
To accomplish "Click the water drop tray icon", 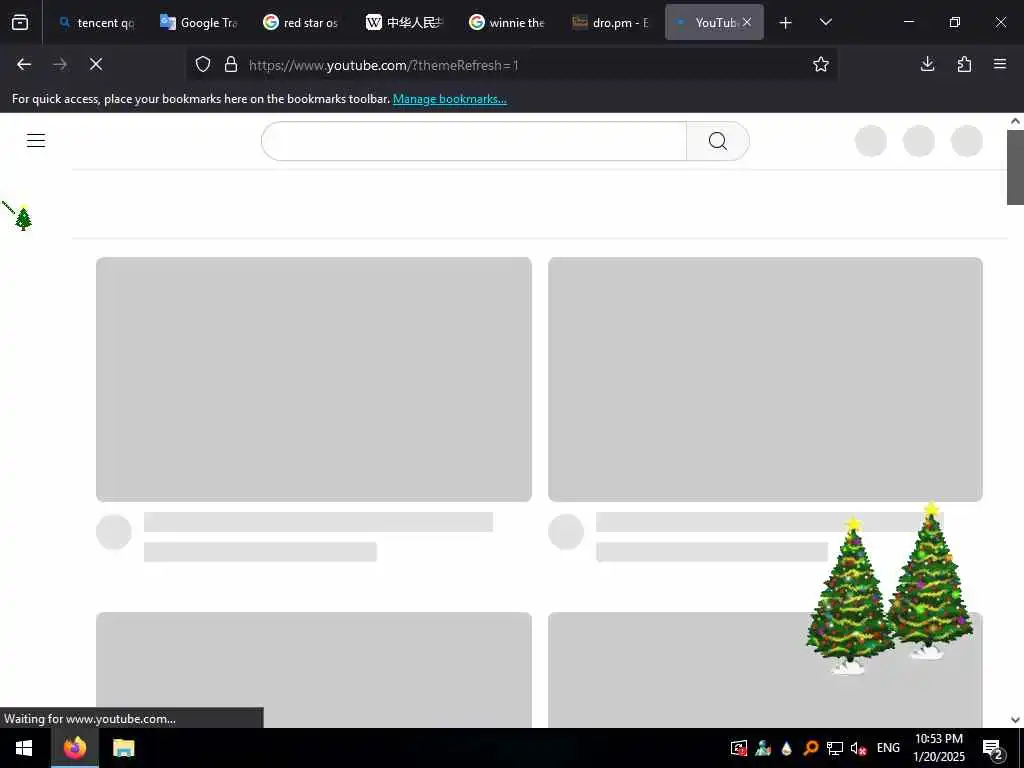I will coord(786,748).
